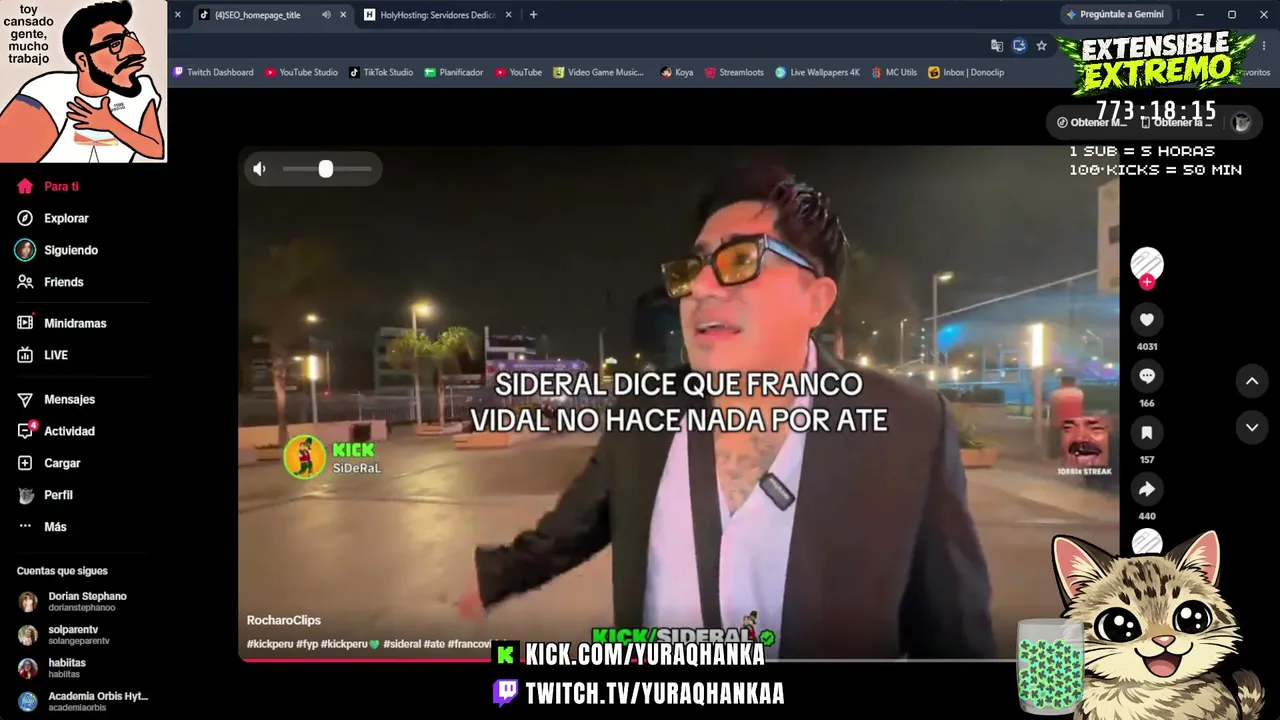
Task: Open the Video Game Music bookmark
Action: click(599, 72)
